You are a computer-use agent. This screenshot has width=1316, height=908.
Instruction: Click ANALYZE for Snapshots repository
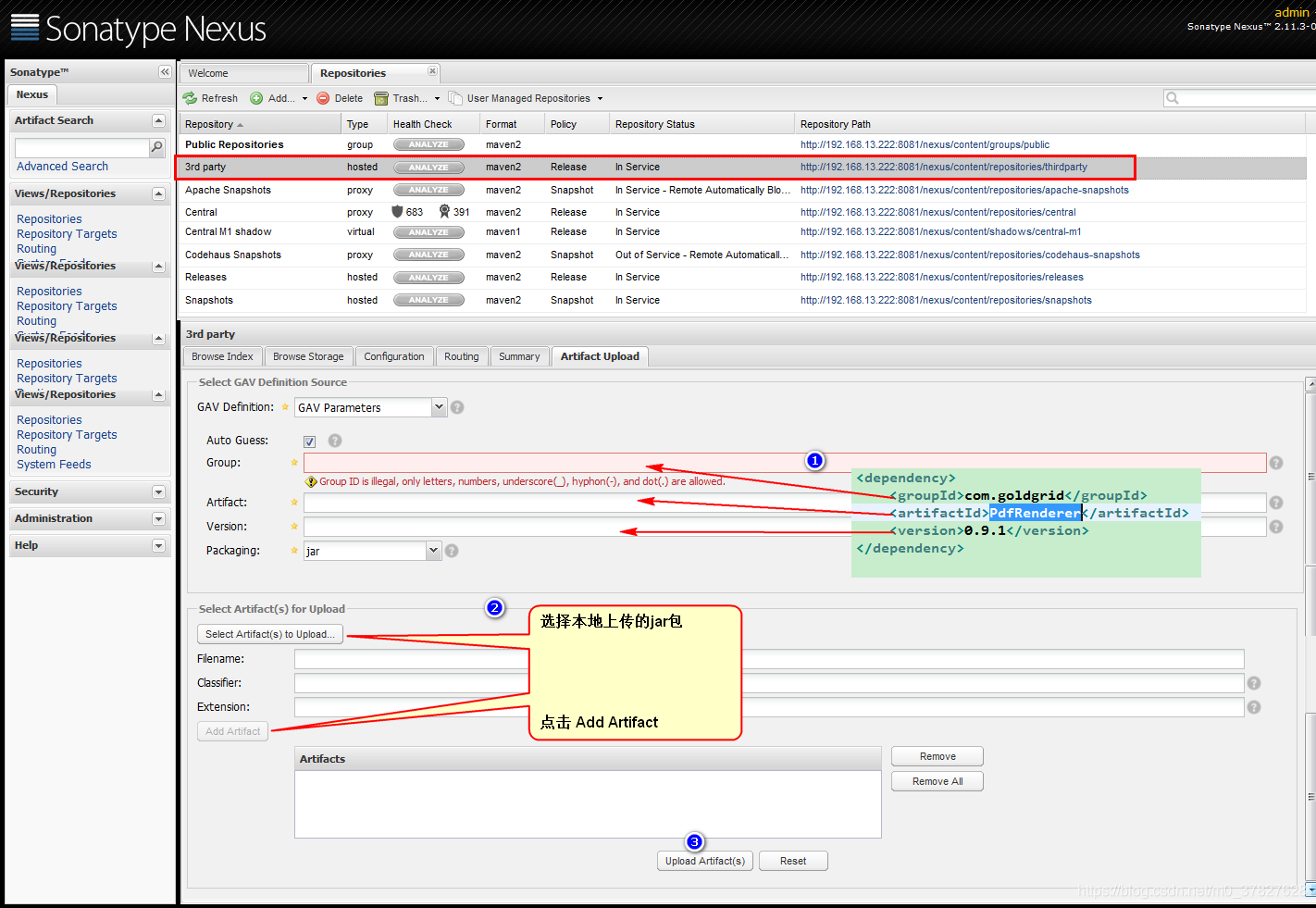coord(428,300)
